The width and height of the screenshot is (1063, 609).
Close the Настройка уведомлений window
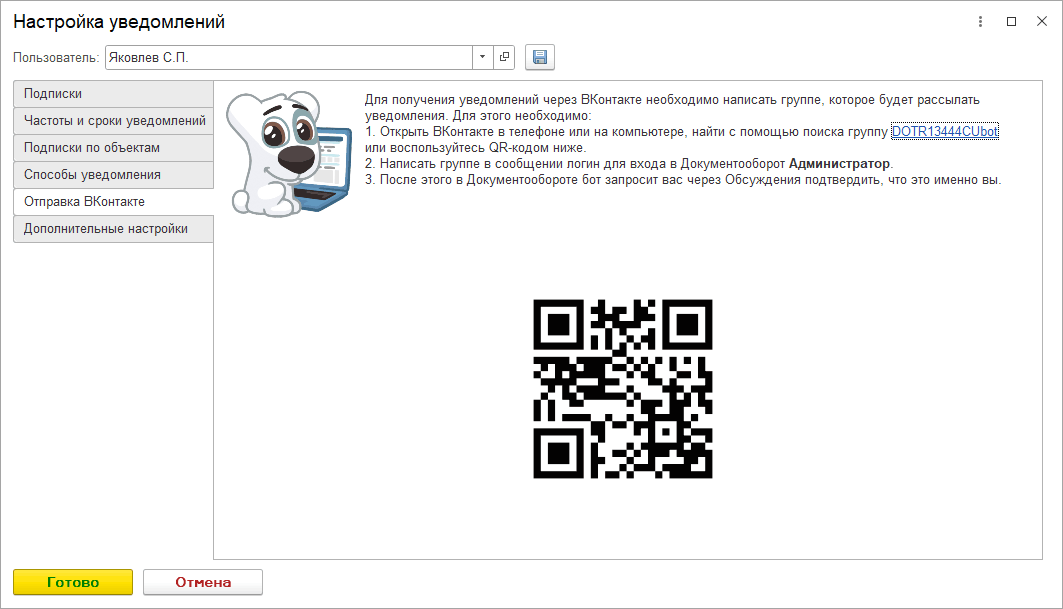click(x=1042, y=22)
